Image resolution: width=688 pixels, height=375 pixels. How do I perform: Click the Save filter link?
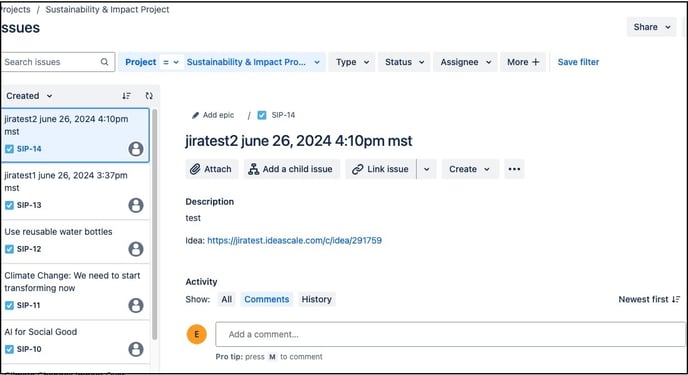pos(578,62)
